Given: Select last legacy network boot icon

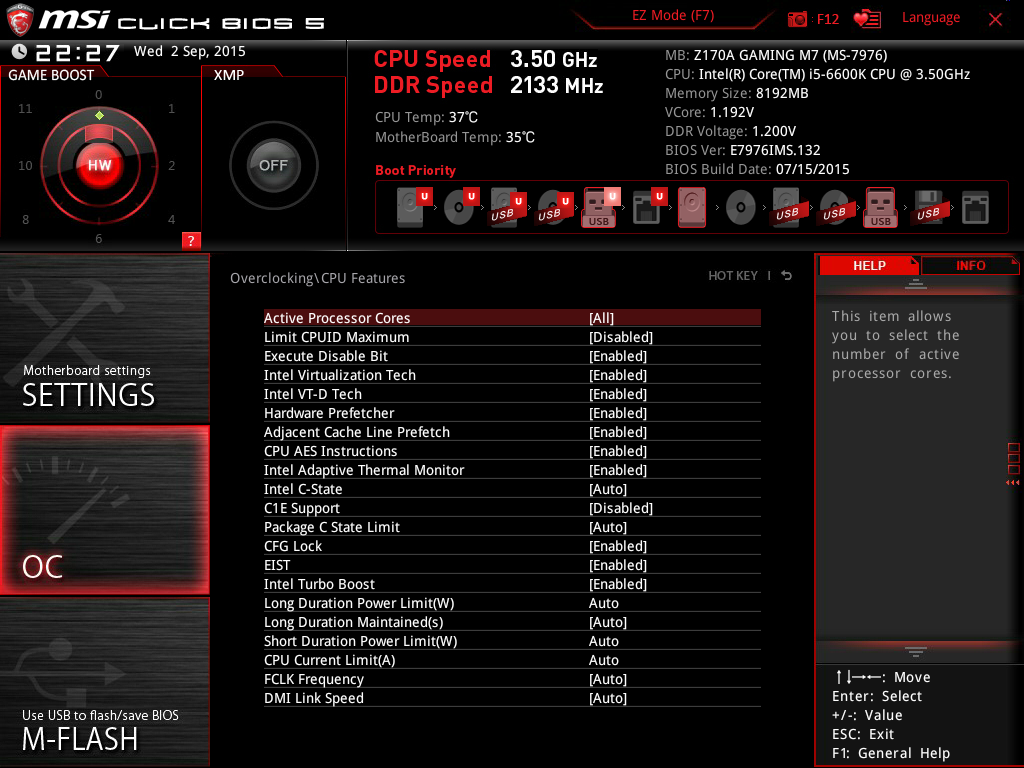Looking at the screenshot, I should coord(975,208).
